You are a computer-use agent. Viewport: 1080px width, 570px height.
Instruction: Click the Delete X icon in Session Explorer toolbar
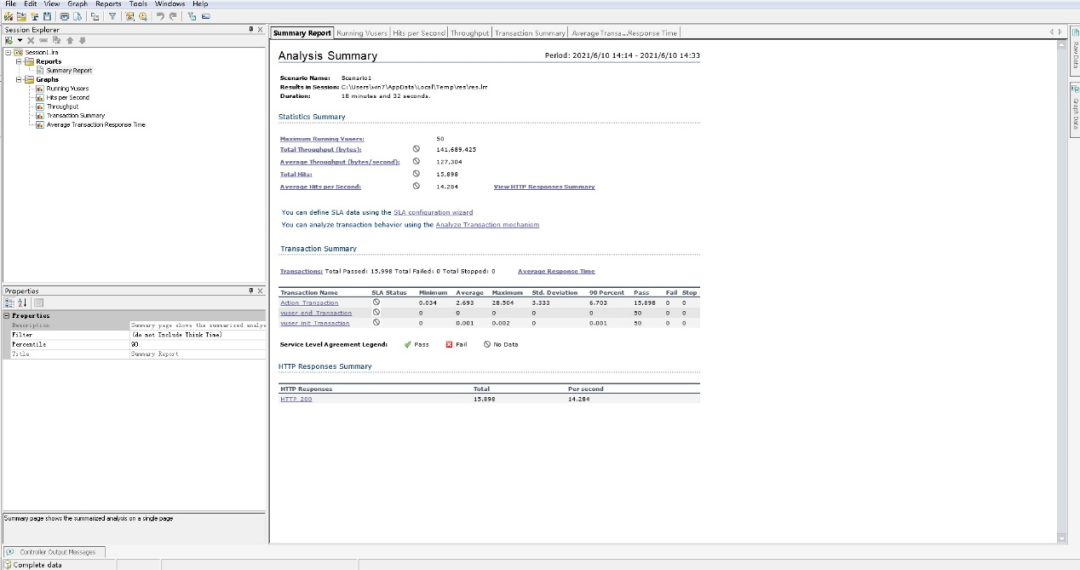pyautogui.click(x=31, y=41)
